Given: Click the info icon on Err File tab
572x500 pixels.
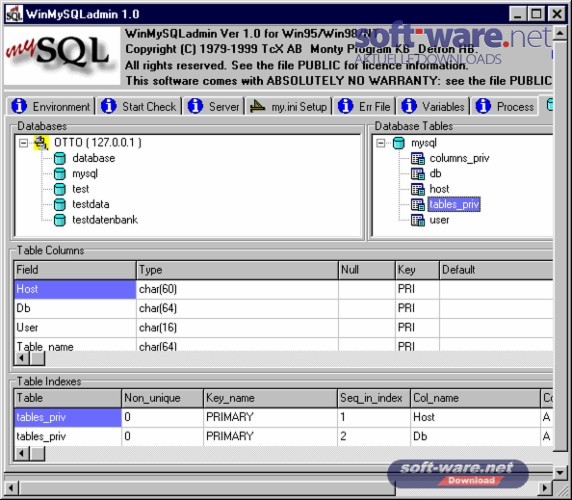Looking at the screenshot, I should tap(345, 106).
